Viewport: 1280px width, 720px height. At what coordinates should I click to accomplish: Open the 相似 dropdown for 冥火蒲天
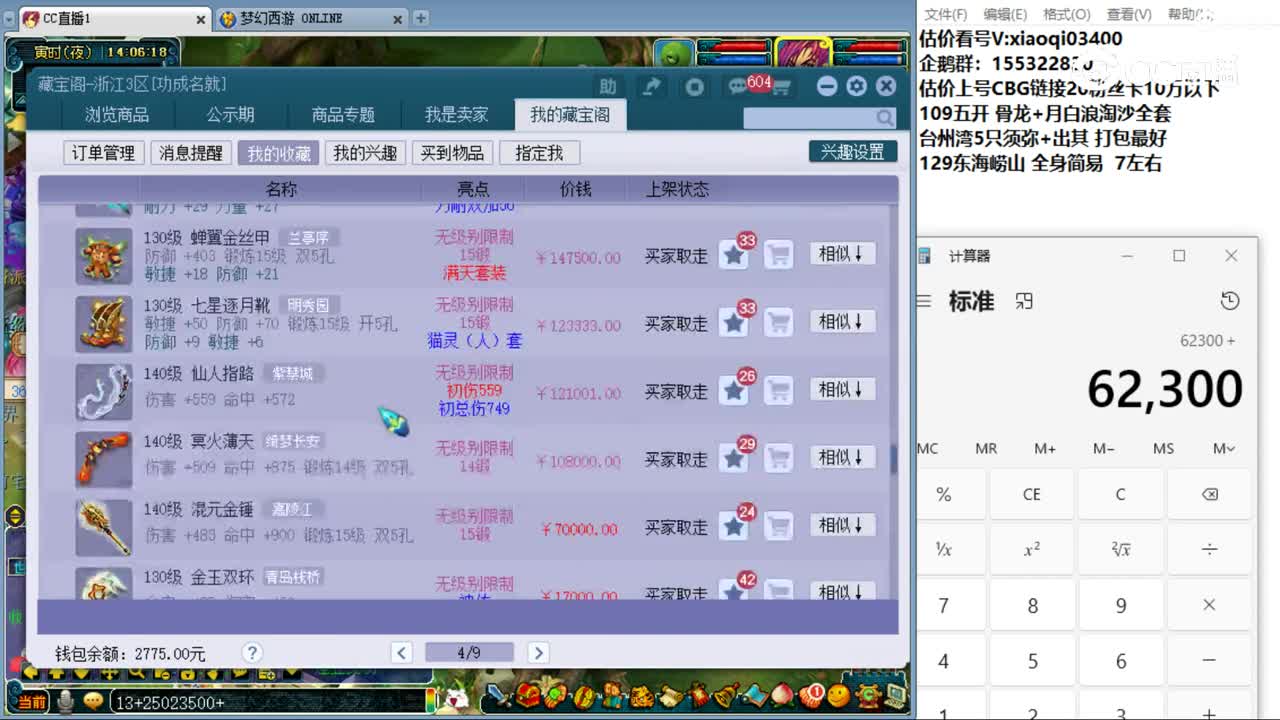coord(842,457)
